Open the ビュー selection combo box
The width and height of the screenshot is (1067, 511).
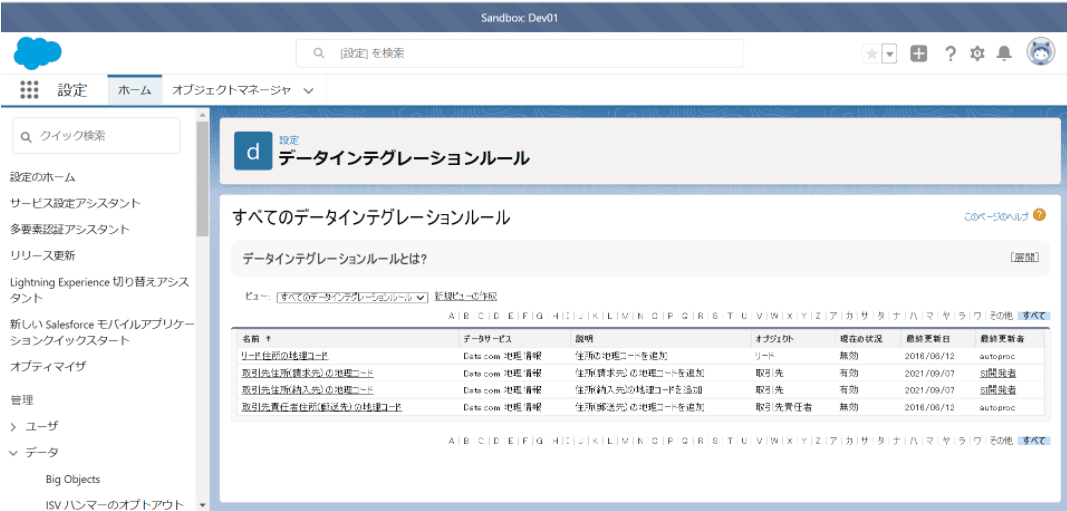(352, 297)
